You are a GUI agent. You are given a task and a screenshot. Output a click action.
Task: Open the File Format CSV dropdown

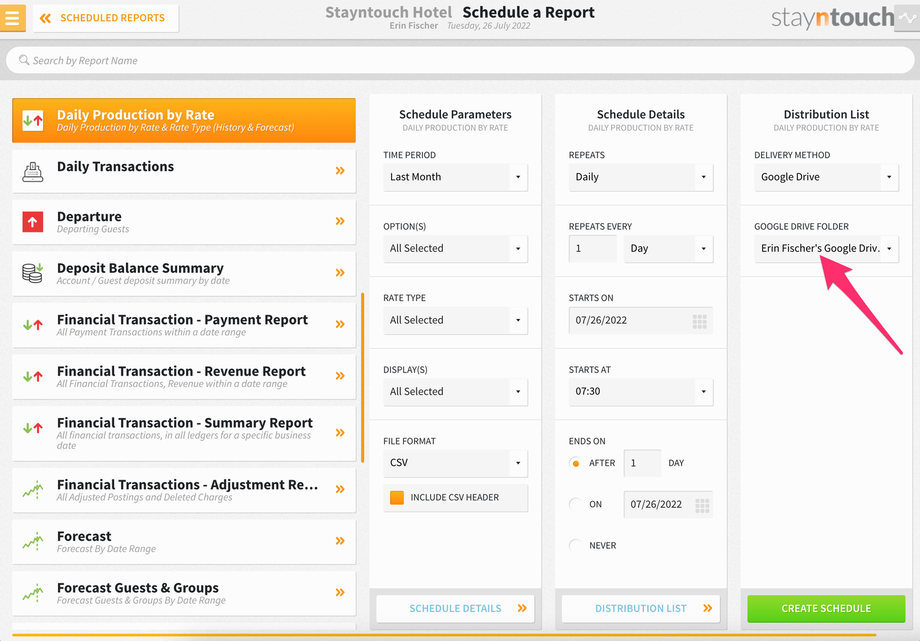(455, 463)
